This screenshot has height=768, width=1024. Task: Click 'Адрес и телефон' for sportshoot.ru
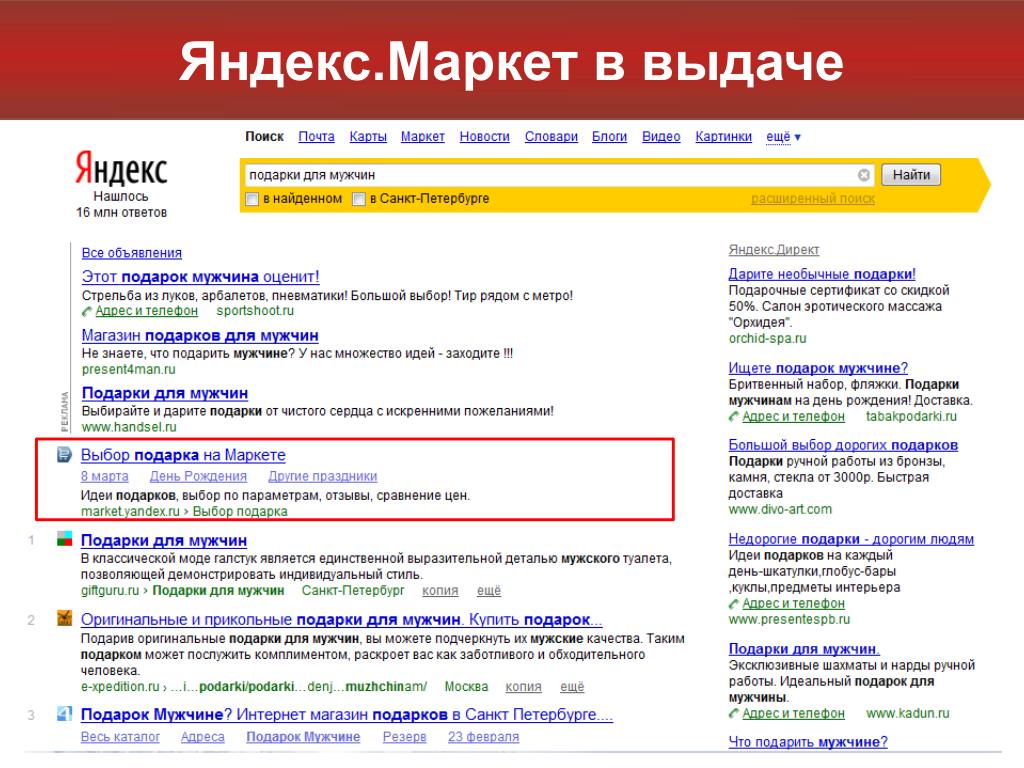tap(147, 311)
